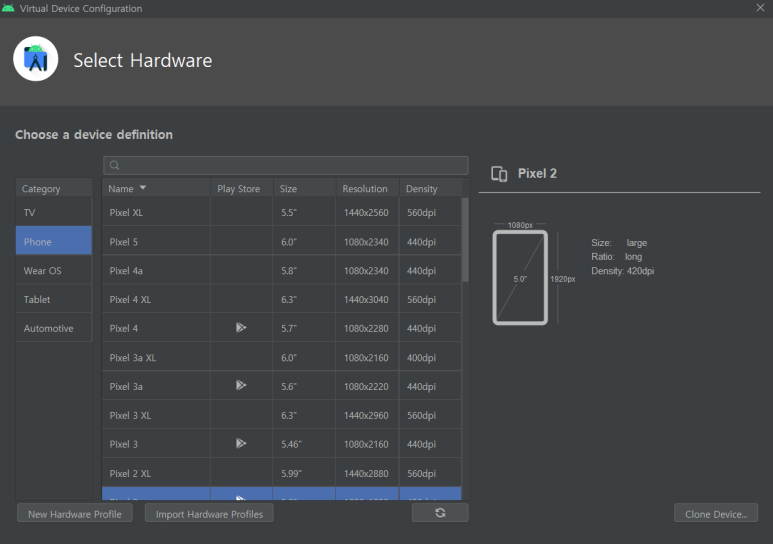
Task: Click the device list vertical scrollbar
Action: tap(465, 240)
